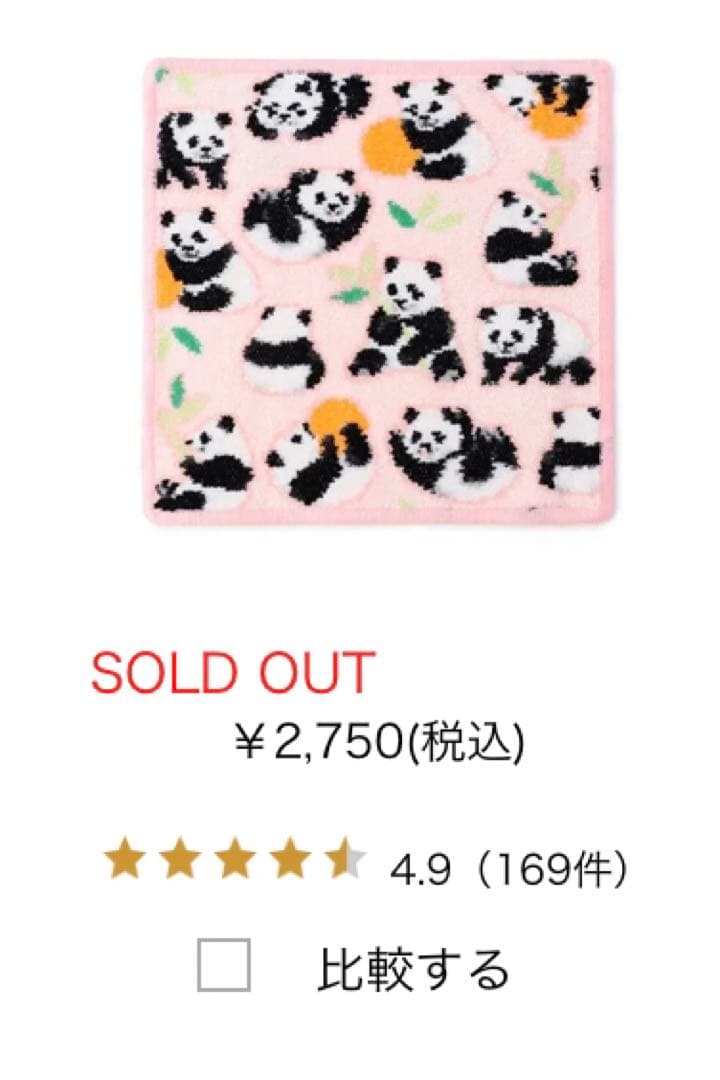Viewport: 720px width, 1080px height.
Task: Click the panda seen from behind
Action: pyautogui.click(x=284, y=346)
